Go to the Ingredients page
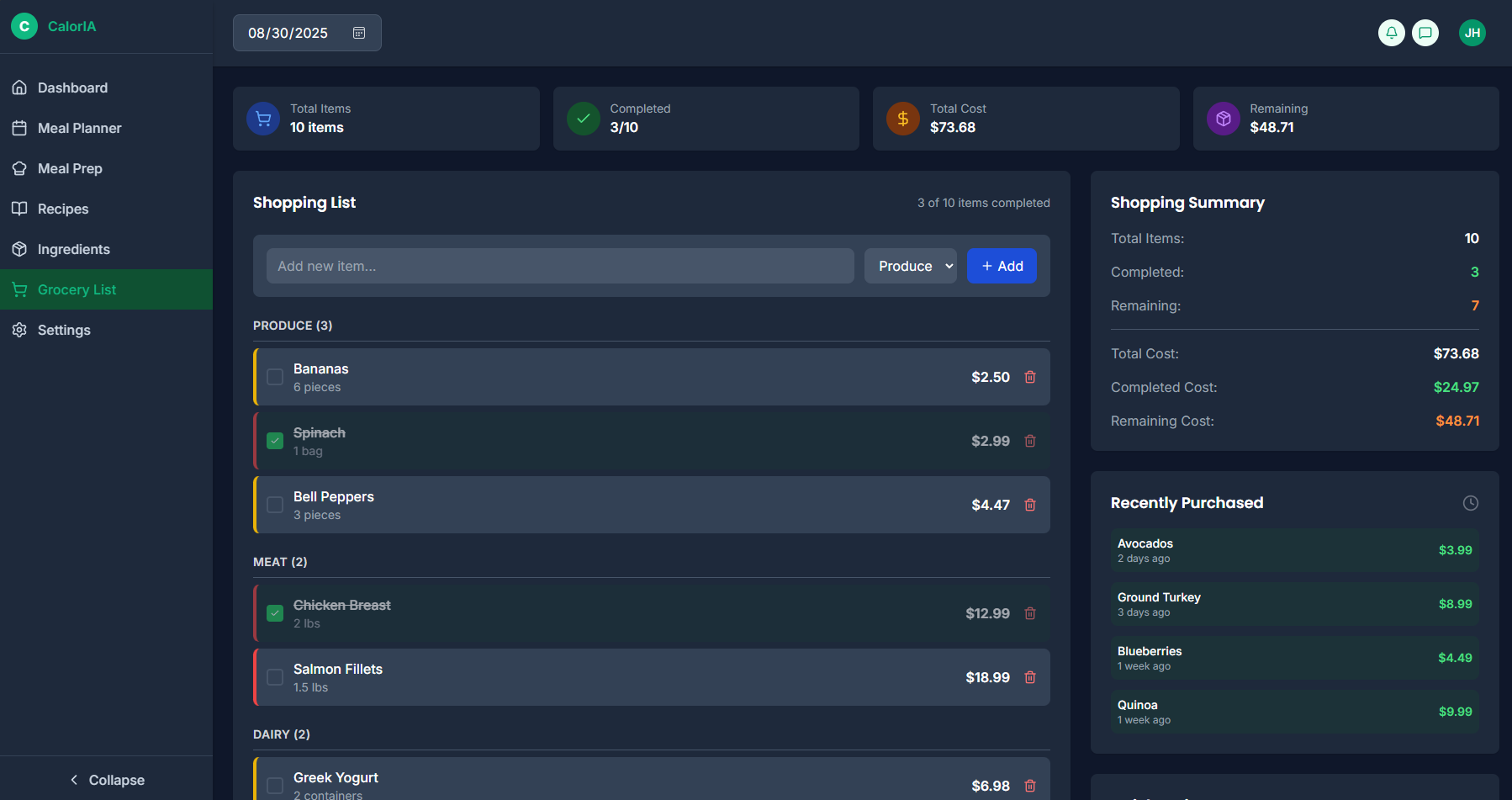Screen dimensions: 1512x800 106,249
